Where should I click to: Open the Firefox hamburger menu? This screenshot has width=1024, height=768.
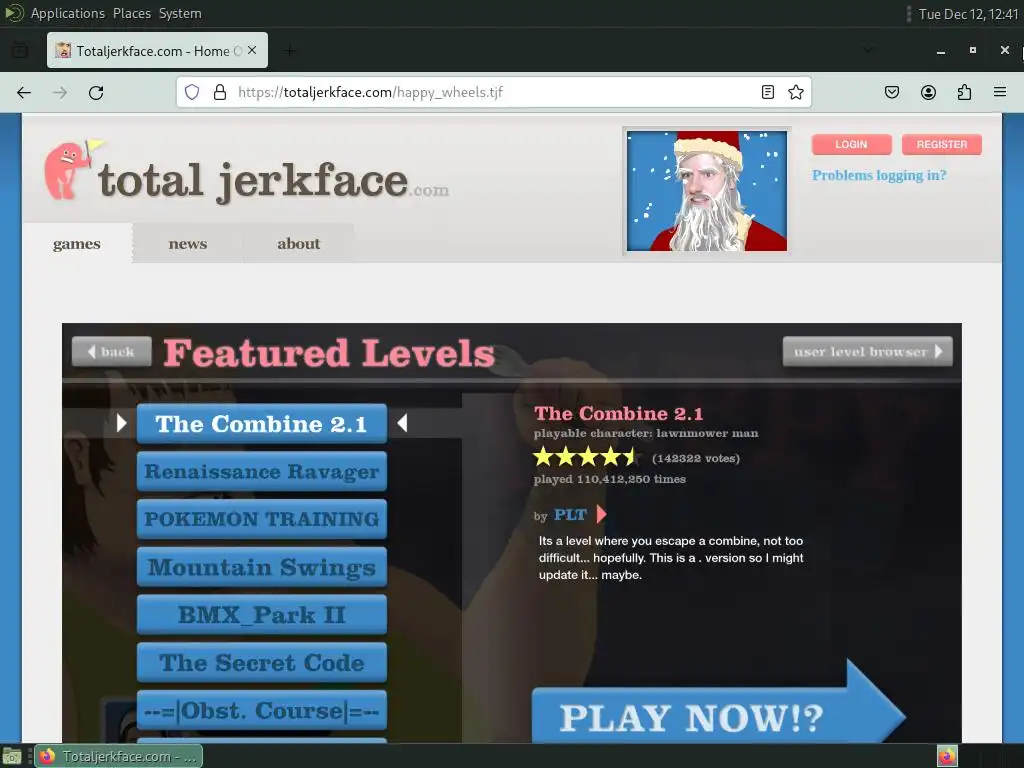pos(1000,92)
